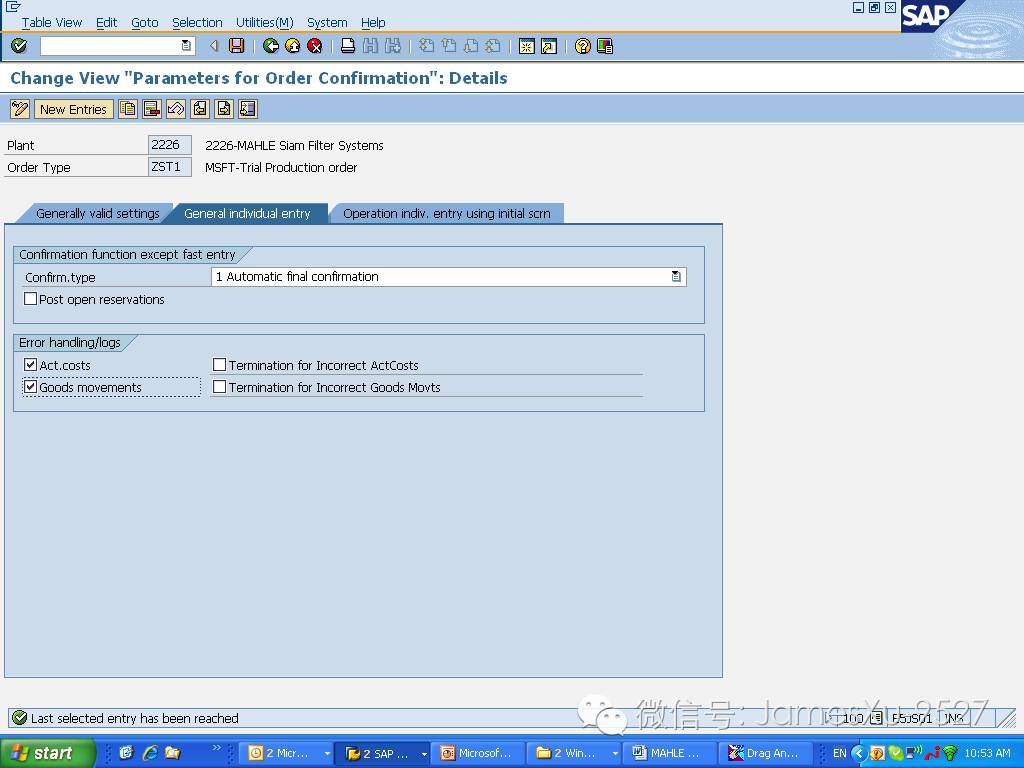Open the Windows start menu
Viewport: 1024px width, 768px height.
coord(47,754)
